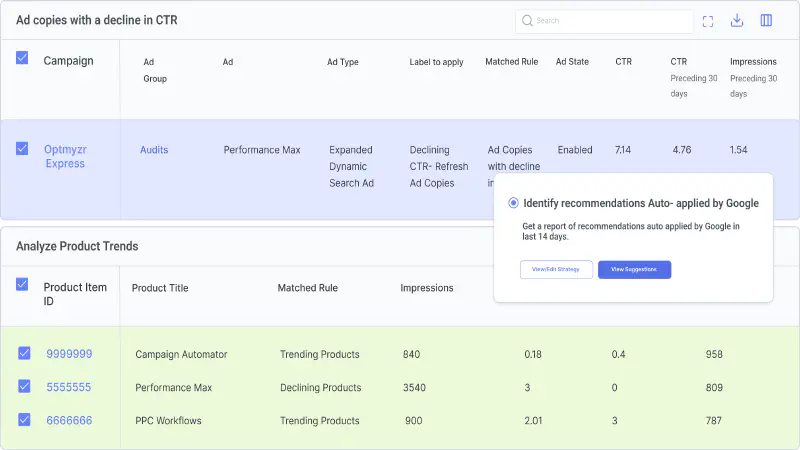Open the Optmyzr Express campaign link
Image resolution: width=800 pixels, height=450 pixels.
(65, 156)
